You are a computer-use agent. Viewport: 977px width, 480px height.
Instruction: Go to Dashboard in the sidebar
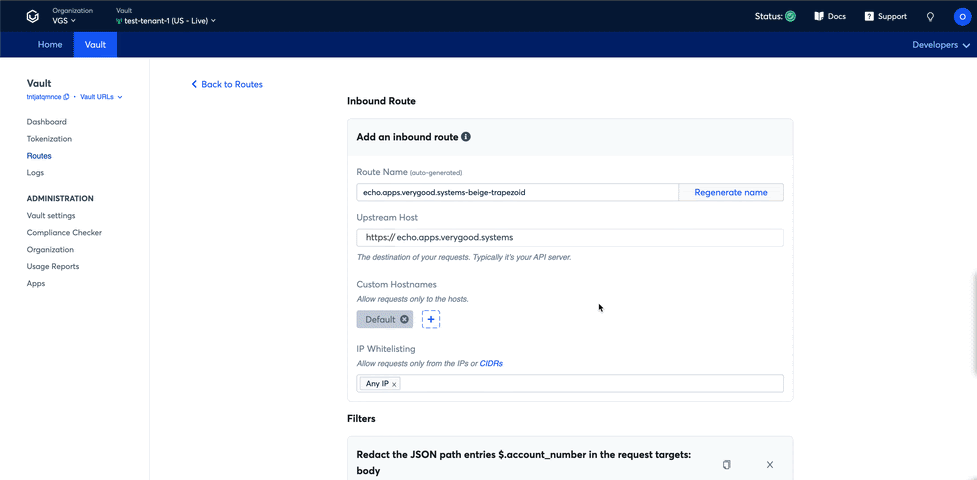[47, 122]
